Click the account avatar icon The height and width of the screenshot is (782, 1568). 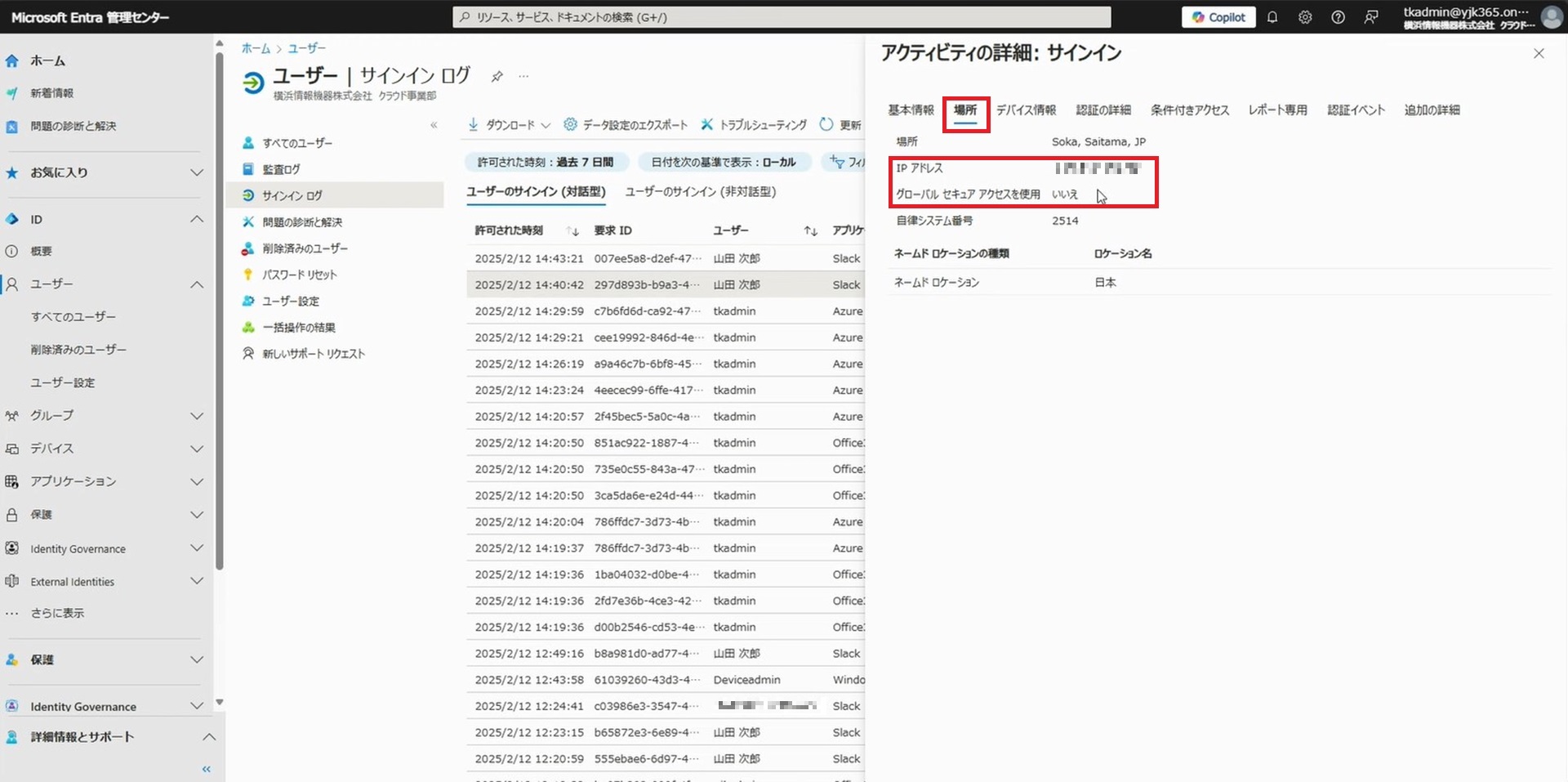tap(1552, 17)
